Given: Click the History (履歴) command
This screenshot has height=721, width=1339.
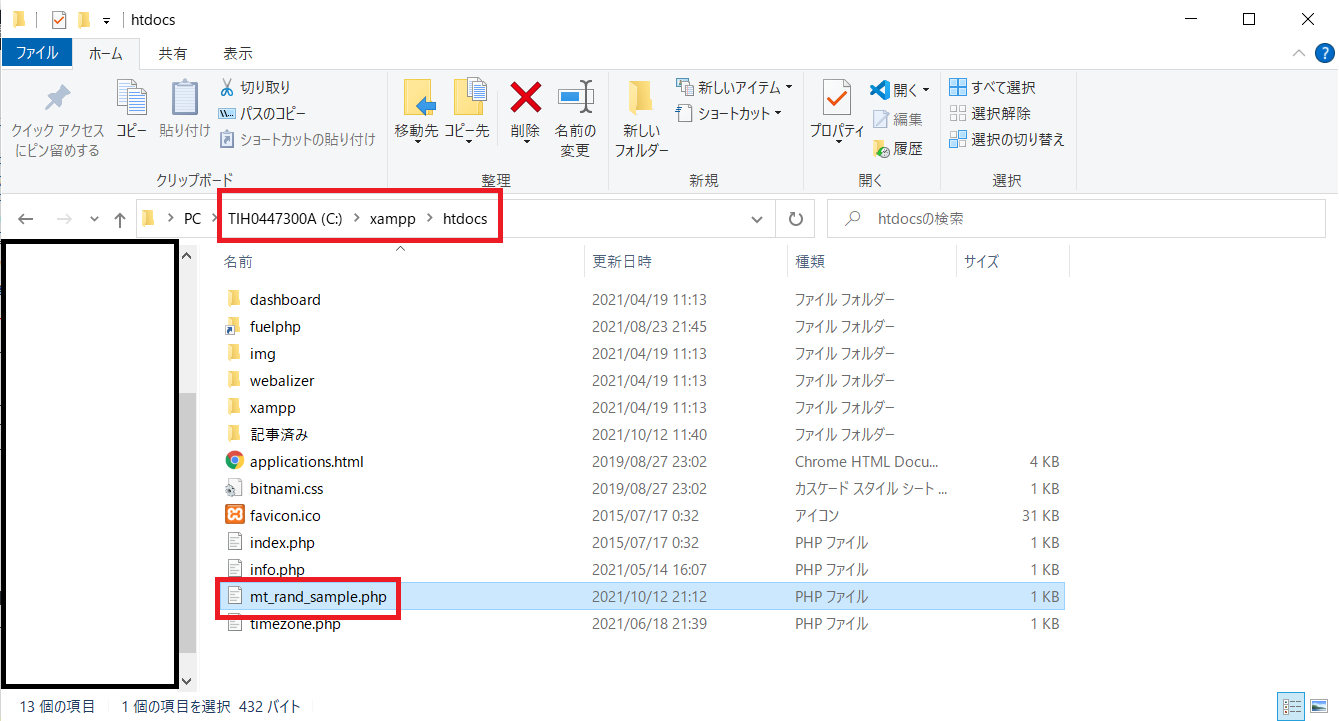Looking at the screenshot, I should [x=898, y=149].
